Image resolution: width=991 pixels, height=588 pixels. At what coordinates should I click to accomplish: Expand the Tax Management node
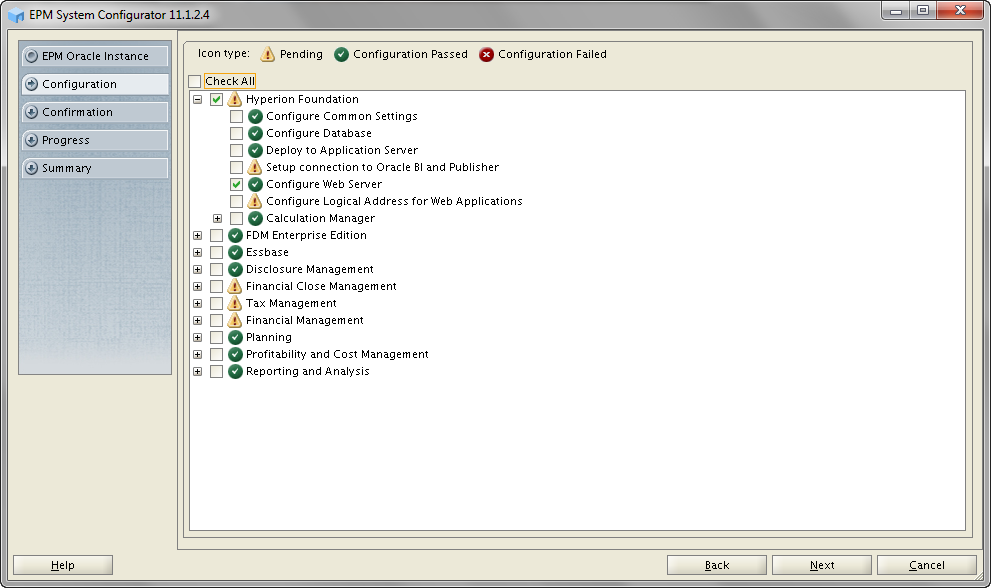[197, 303]
